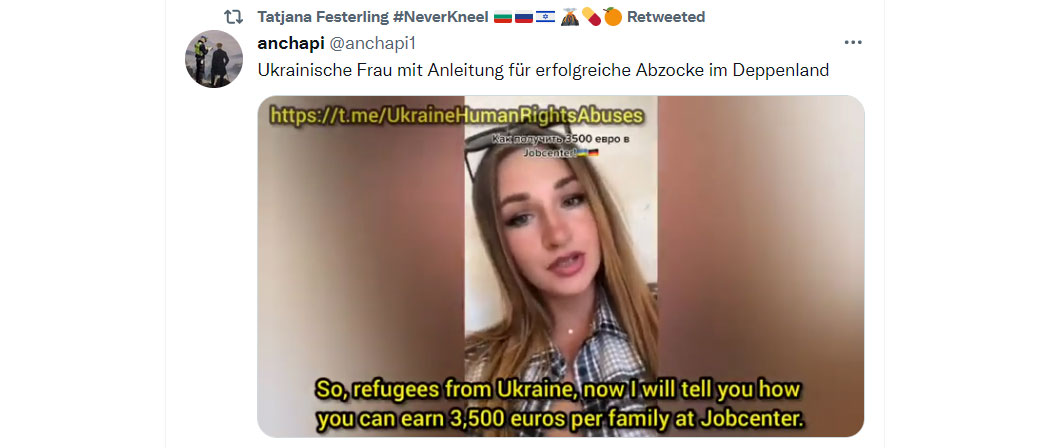The image size is (1050, 448).
Task: Click the tweet text about Abzocke im Deppenland
Action: pos(543,70)
